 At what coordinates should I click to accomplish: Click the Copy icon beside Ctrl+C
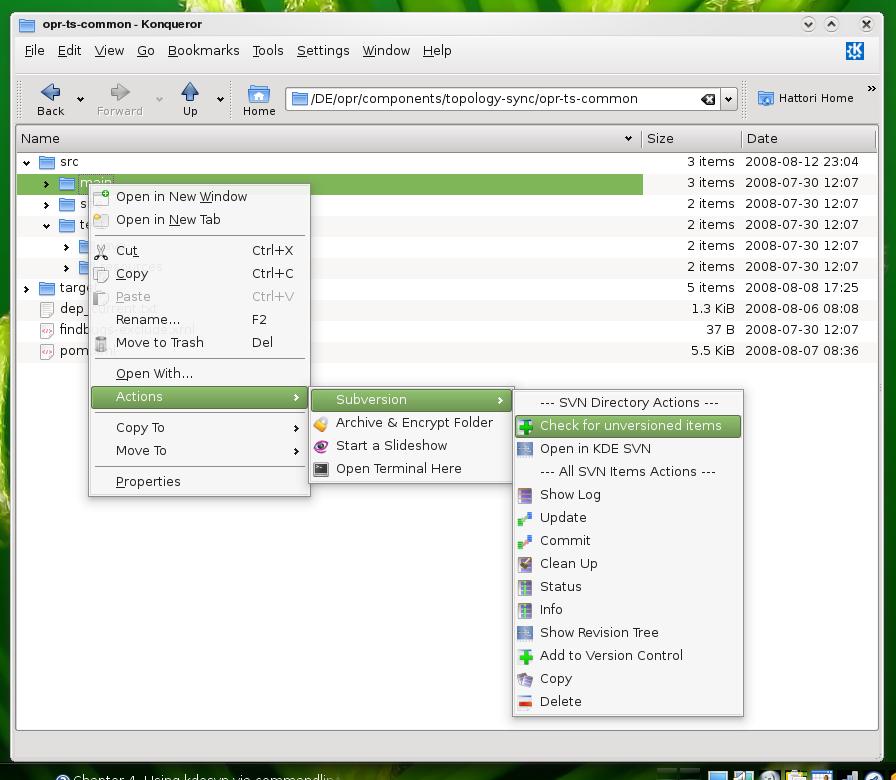tap(101, 274)
